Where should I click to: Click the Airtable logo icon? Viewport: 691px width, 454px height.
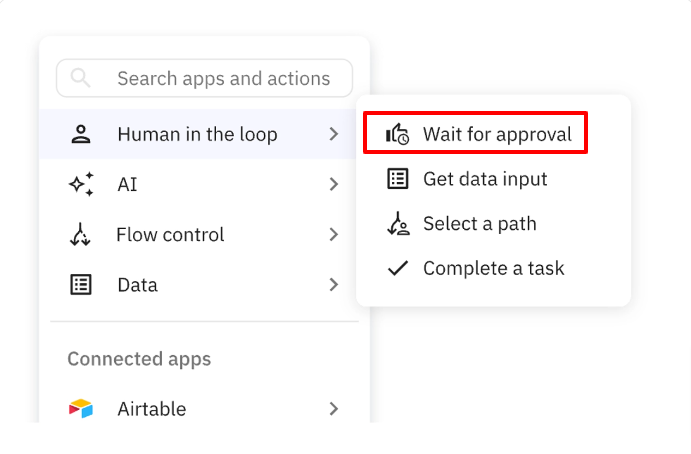[81, 409]
